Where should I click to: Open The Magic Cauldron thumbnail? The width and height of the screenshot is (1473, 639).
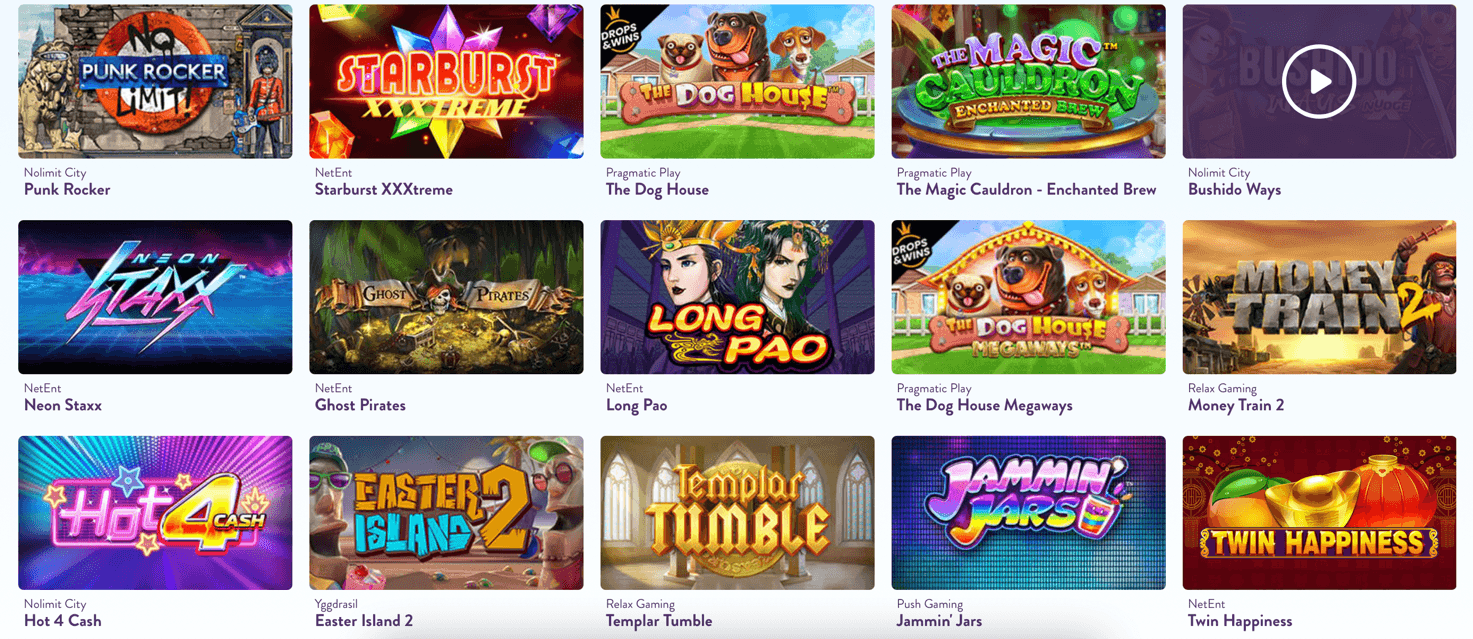pos(1028,82)
